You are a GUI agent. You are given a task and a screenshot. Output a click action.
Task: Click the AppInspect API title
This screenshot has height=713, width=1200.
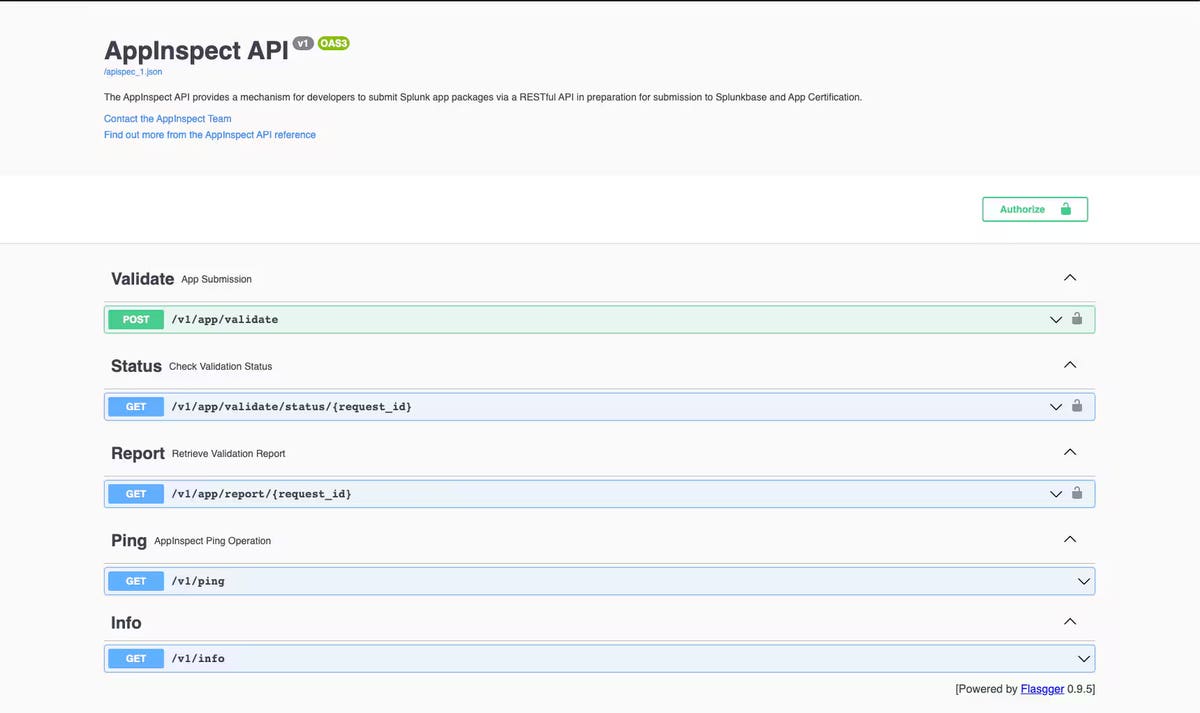point(196,50)
